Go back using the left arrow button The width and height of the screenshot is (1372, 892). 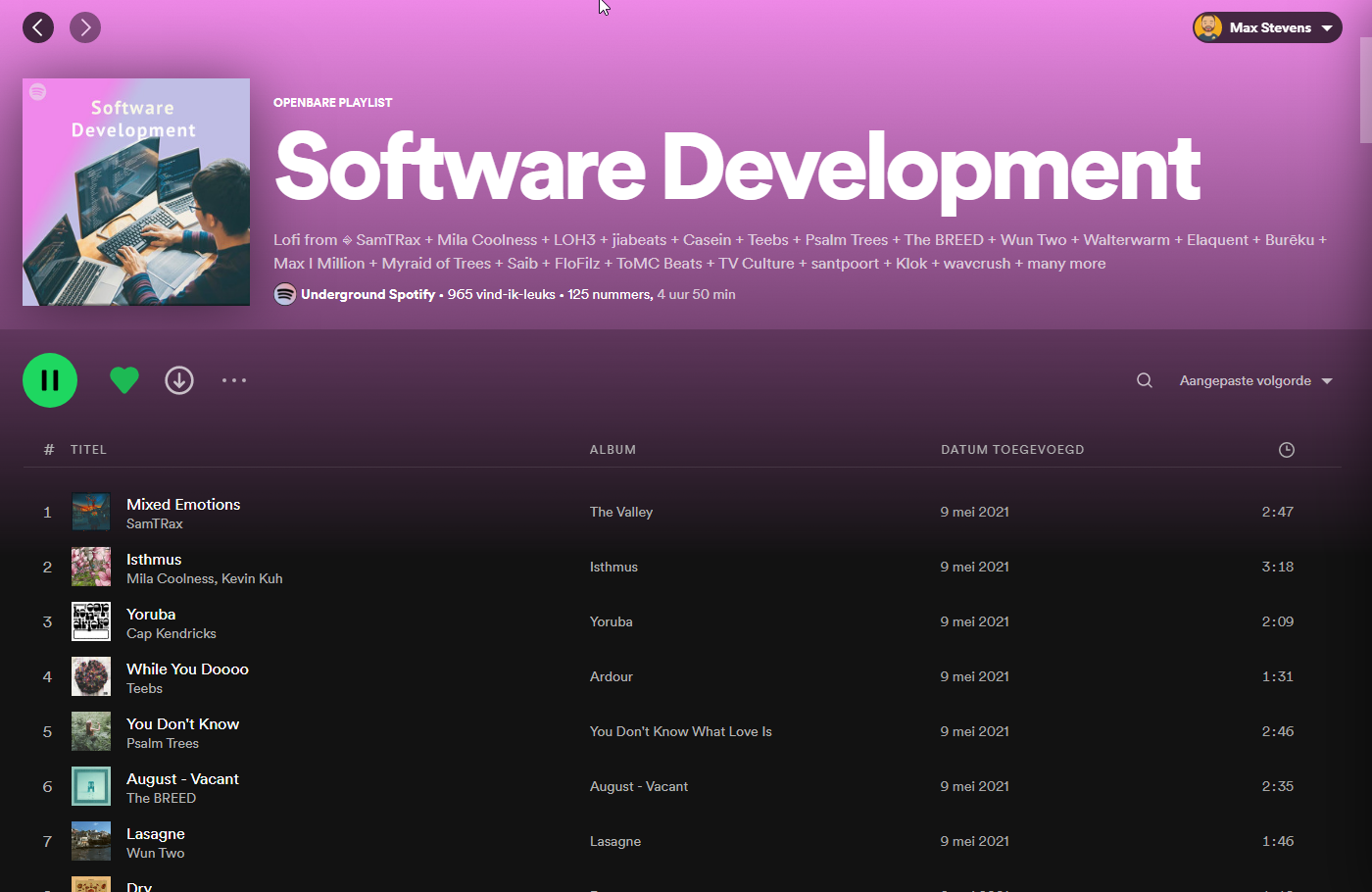pos(38,27)
